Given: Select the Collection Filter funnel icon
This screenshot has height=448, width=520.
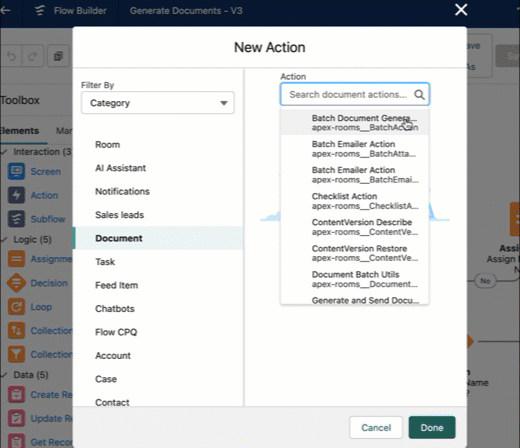Looking at the screenshot, I should point(16,354).
